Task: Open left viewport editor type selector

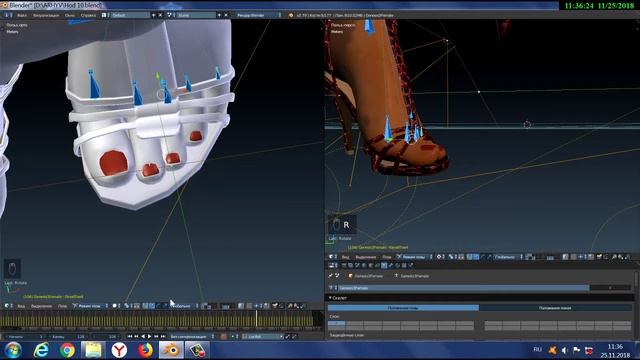Action: point(8,306)
